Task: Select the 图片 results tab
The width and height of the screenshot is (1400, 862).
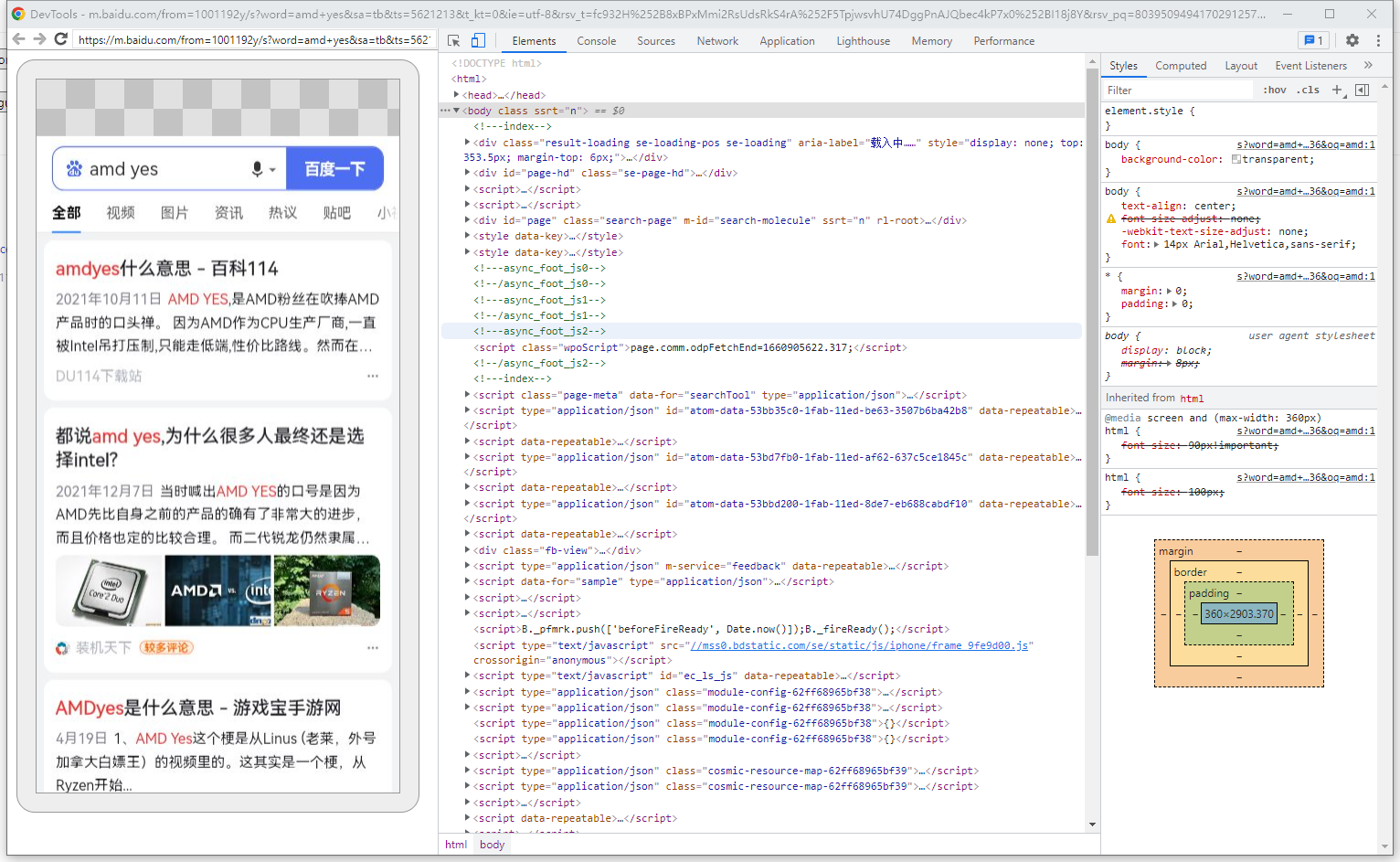Action: (175, 213)
